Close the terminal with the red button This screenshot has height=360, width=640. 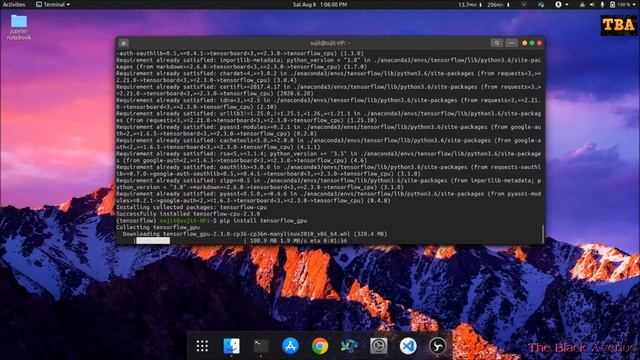539,43
